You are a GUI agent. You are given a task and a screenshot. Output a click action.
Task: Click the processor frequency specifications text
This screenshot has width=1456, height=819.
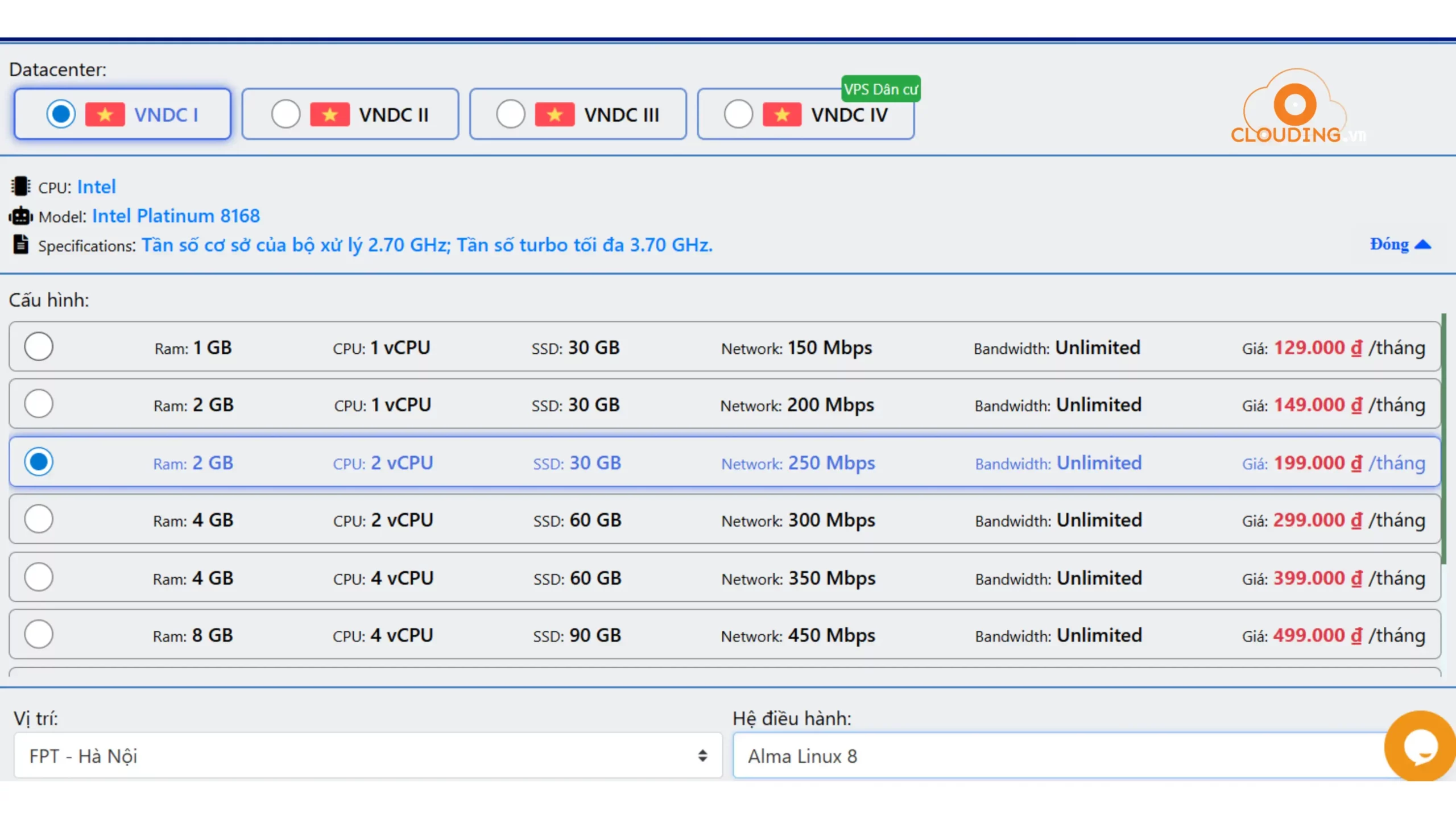point(427,245)
